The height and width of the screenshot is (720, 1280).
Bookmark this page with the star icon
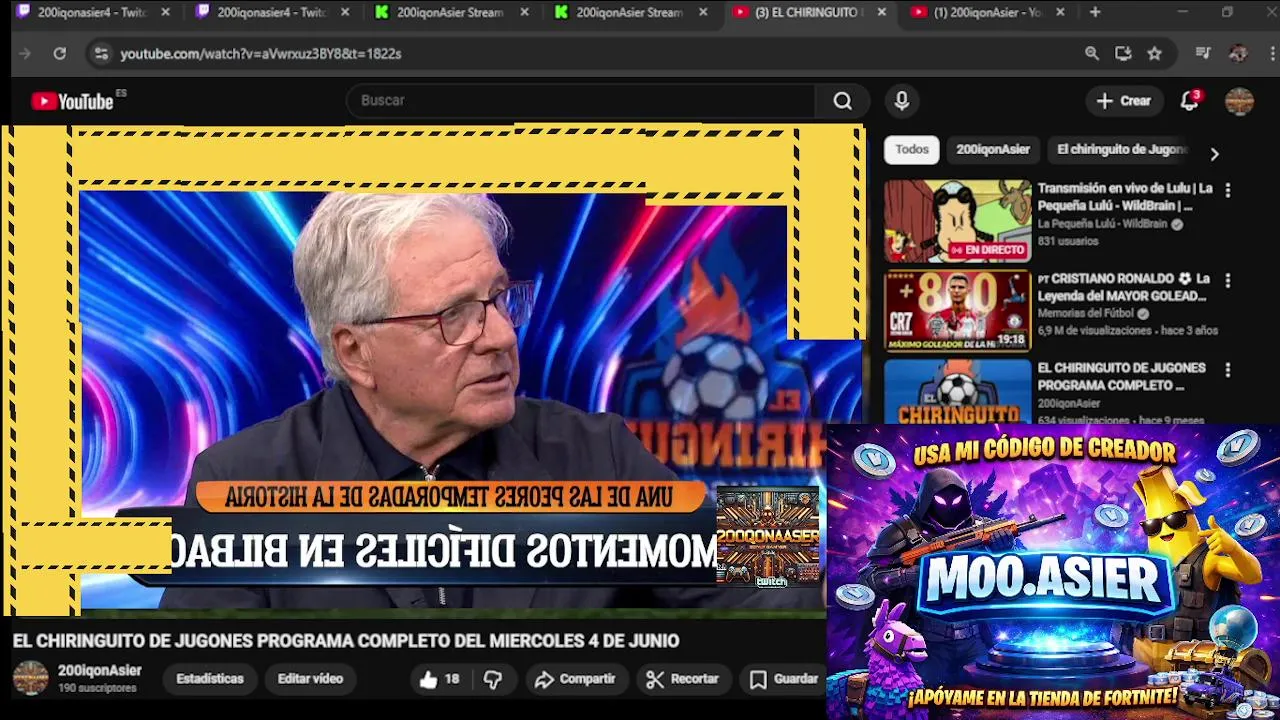(1155, 54)
